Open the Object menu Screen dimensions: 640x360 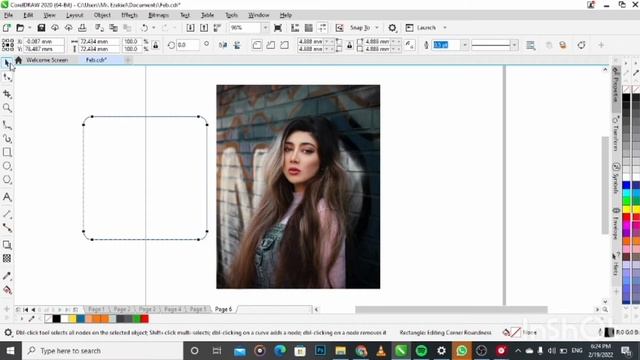click(102, 15)
